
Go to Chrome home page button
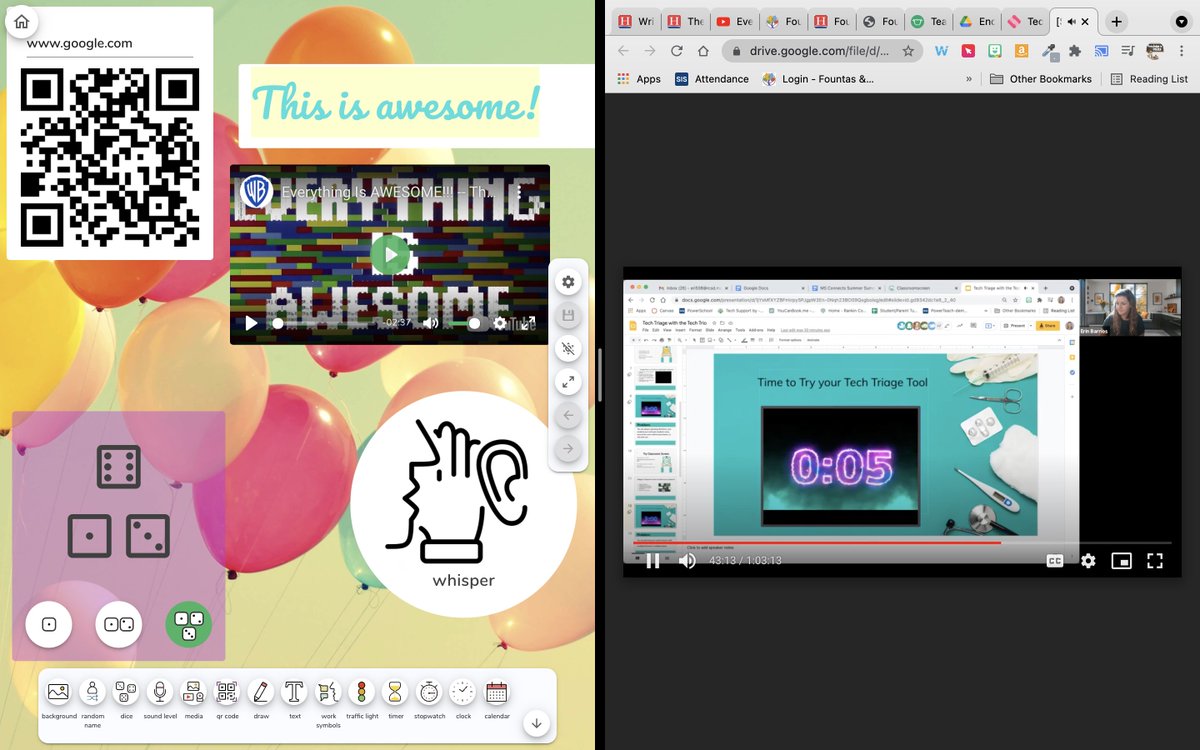tap(703, 51)
